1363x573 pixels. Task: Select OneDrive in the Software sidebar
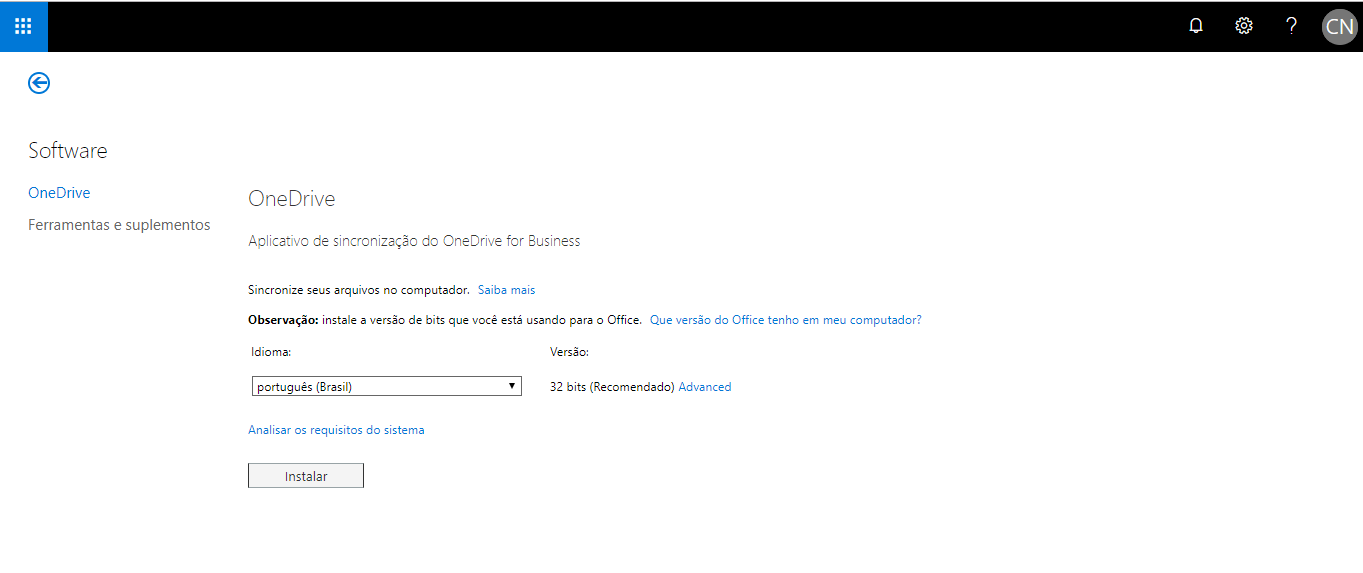tap(59, 193)
